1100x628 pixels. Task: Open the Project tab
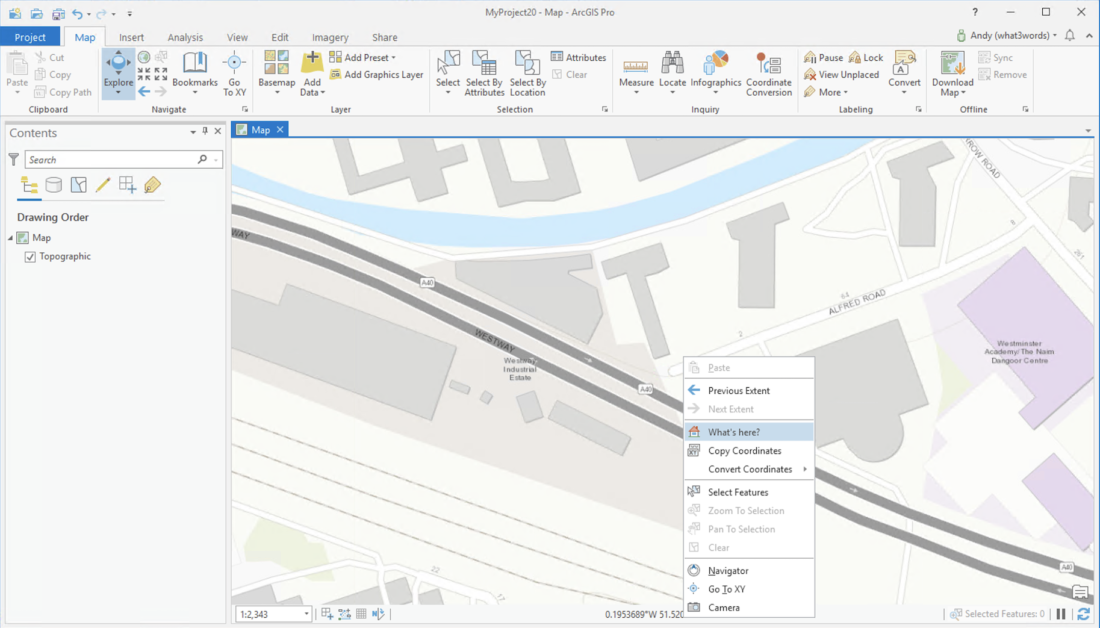[29, 37]
